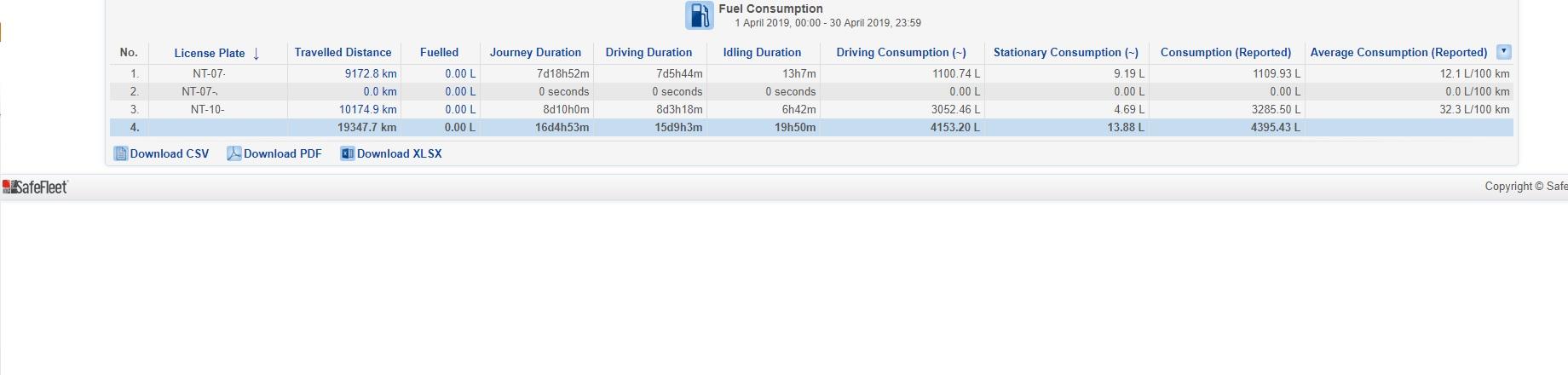This screenshot has height=375, width=1568.
Task: Click the SafeFleet logo in footer
Action: pyautogui.click(x=35, y=187)
